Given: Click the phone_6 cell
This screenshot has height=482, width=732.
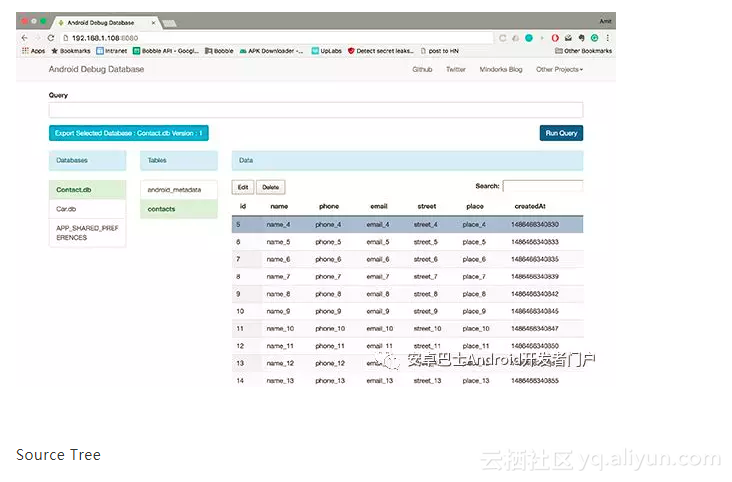Looking at the screenshot, I should click(328, 259).
